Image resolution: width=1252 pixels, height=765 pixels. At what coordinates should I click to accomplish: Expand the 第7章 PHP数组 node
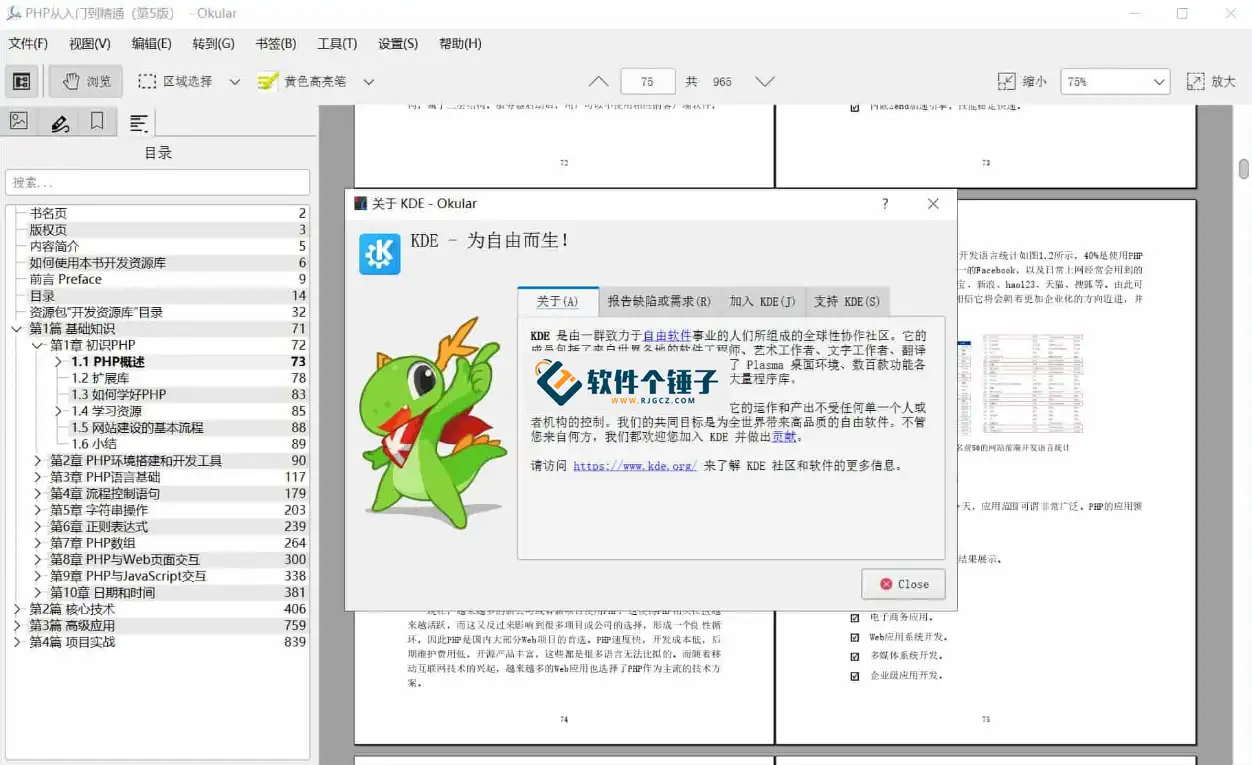[x=38, y=543]
